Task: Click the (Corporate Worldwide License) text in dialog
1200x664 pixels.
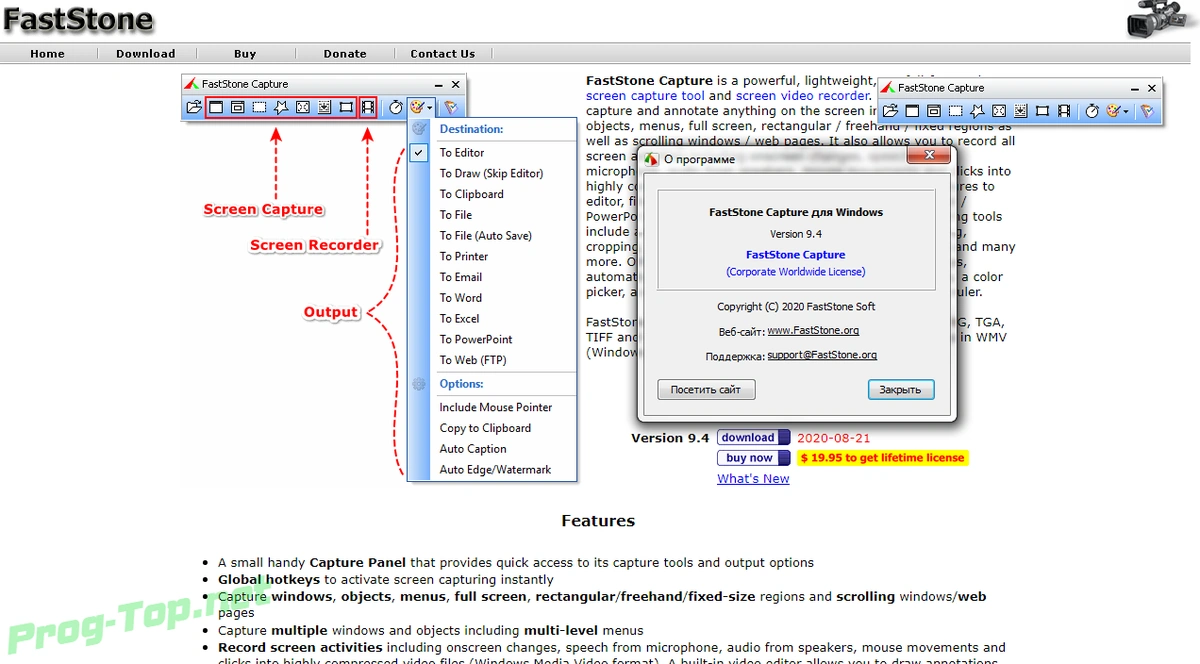Action: (796, 272)
